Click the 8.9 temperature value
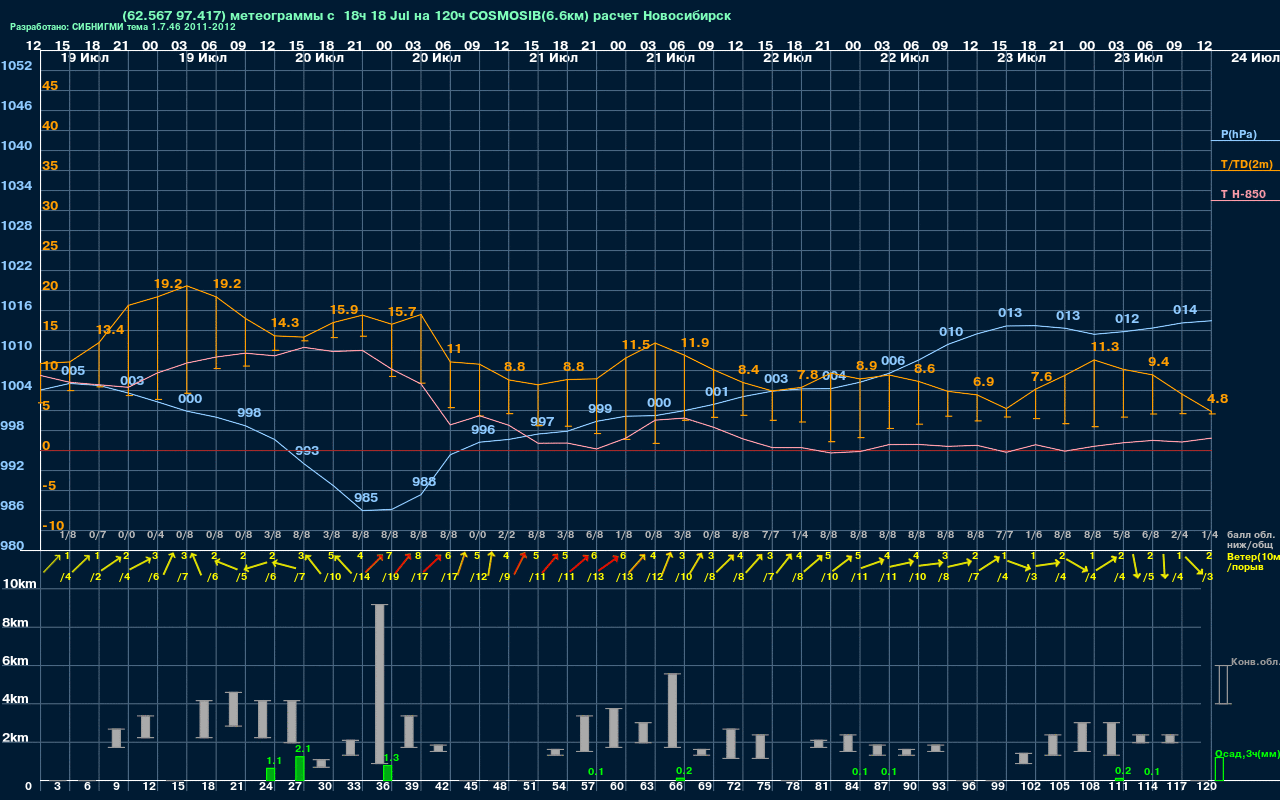 (867, 366)
